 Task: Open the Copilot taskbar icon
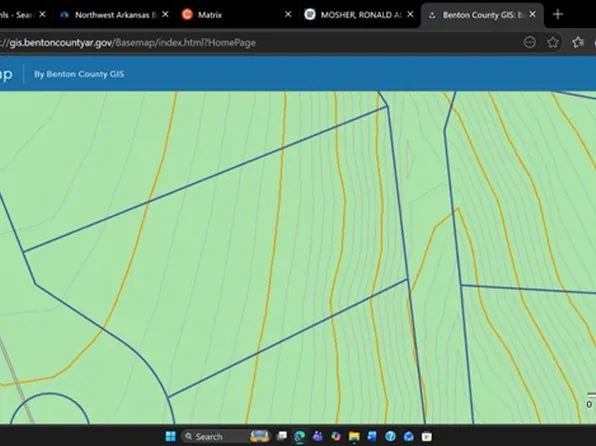pos(336,436)
